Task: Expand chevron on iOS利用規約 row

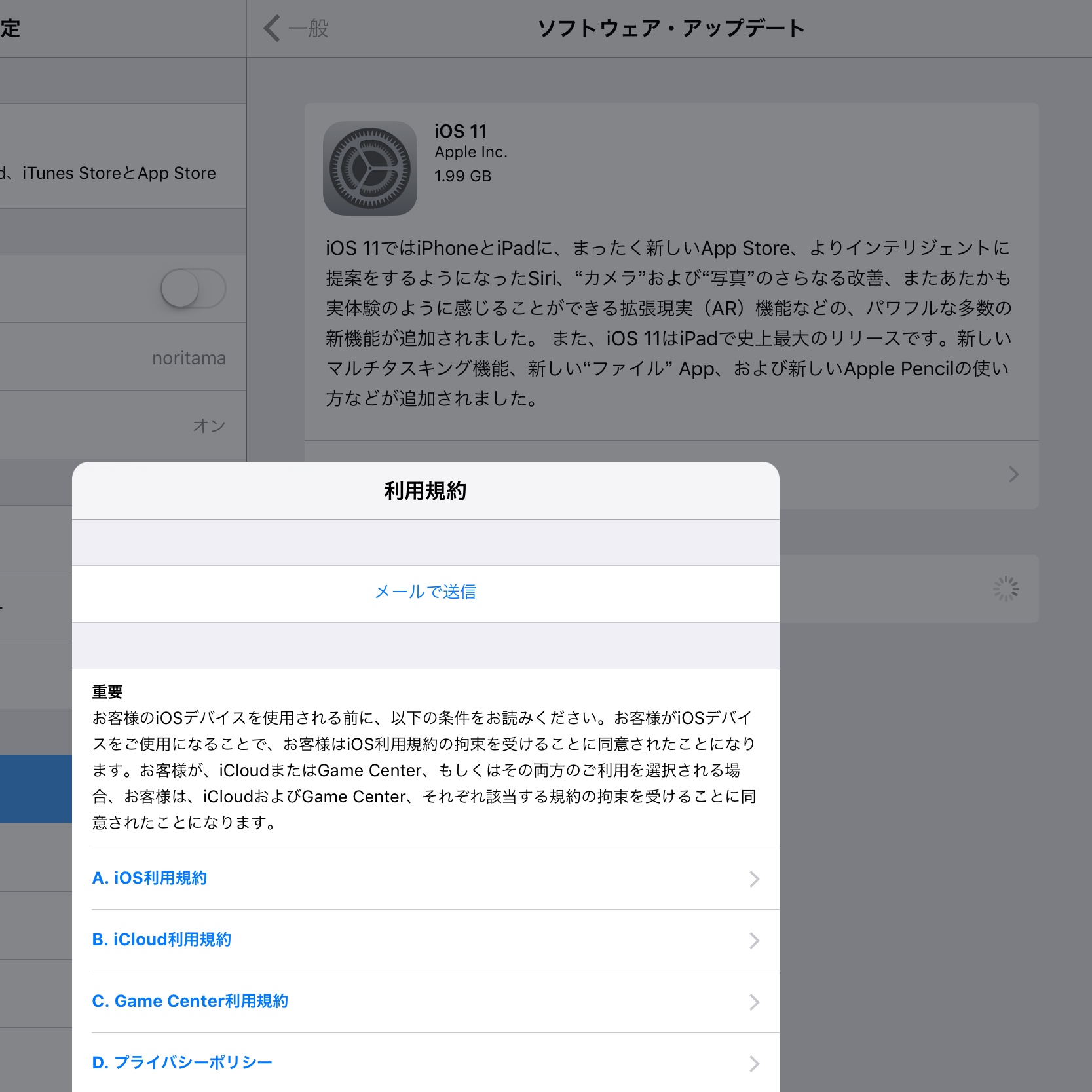Action: point(754,879)
